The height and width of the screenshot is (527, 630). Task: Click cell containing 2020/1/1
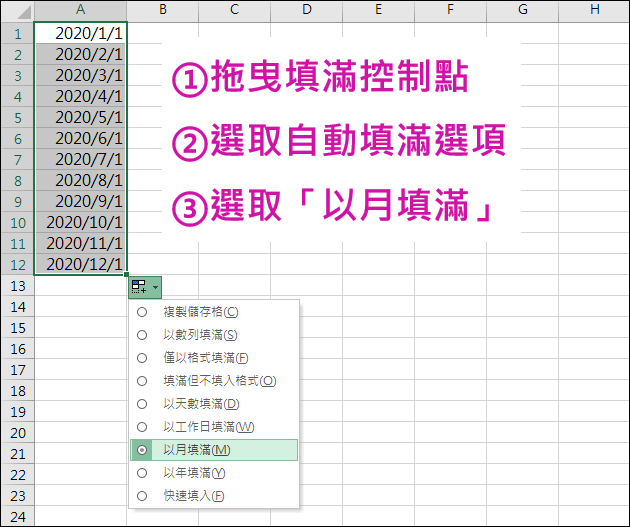tap(81, 33)
